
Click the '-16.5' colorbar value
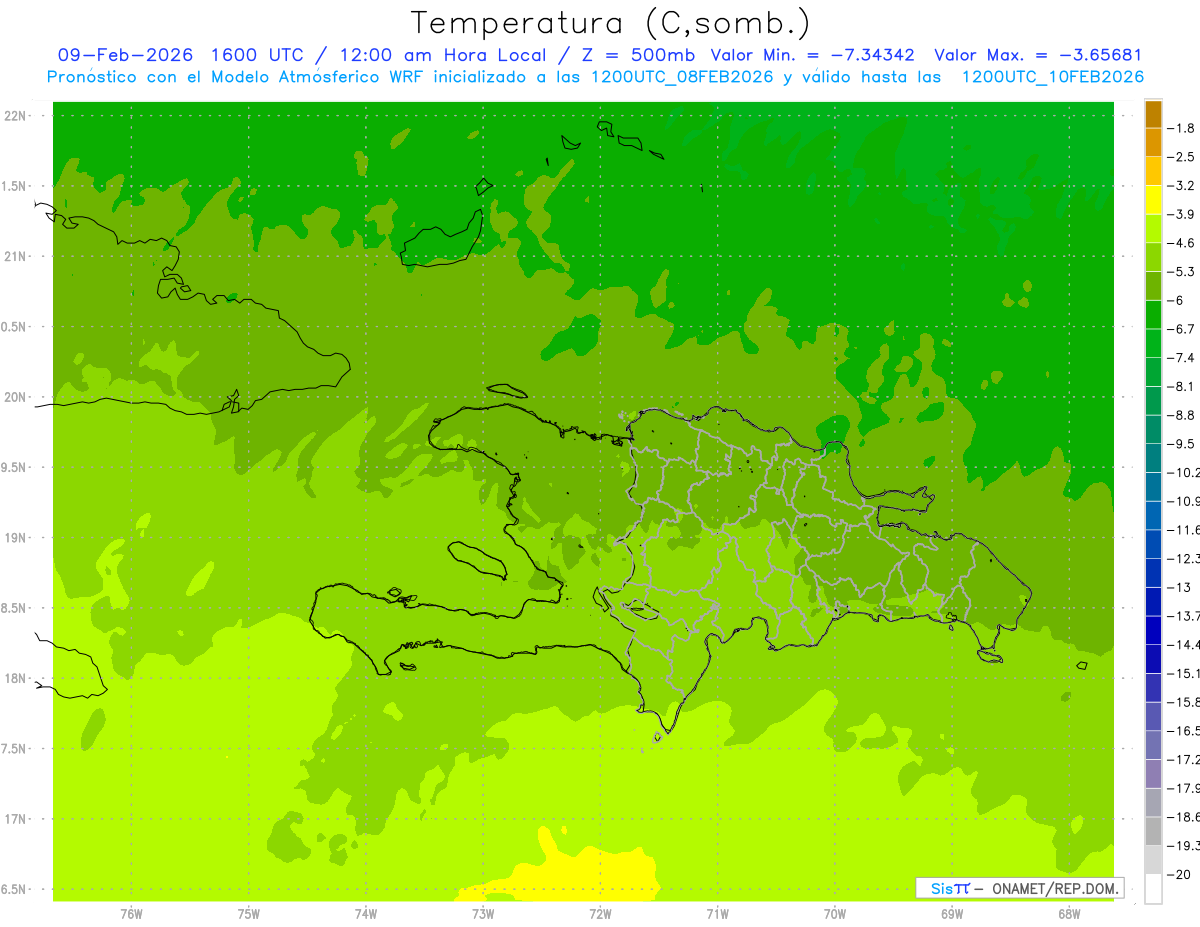[1184, 731]
